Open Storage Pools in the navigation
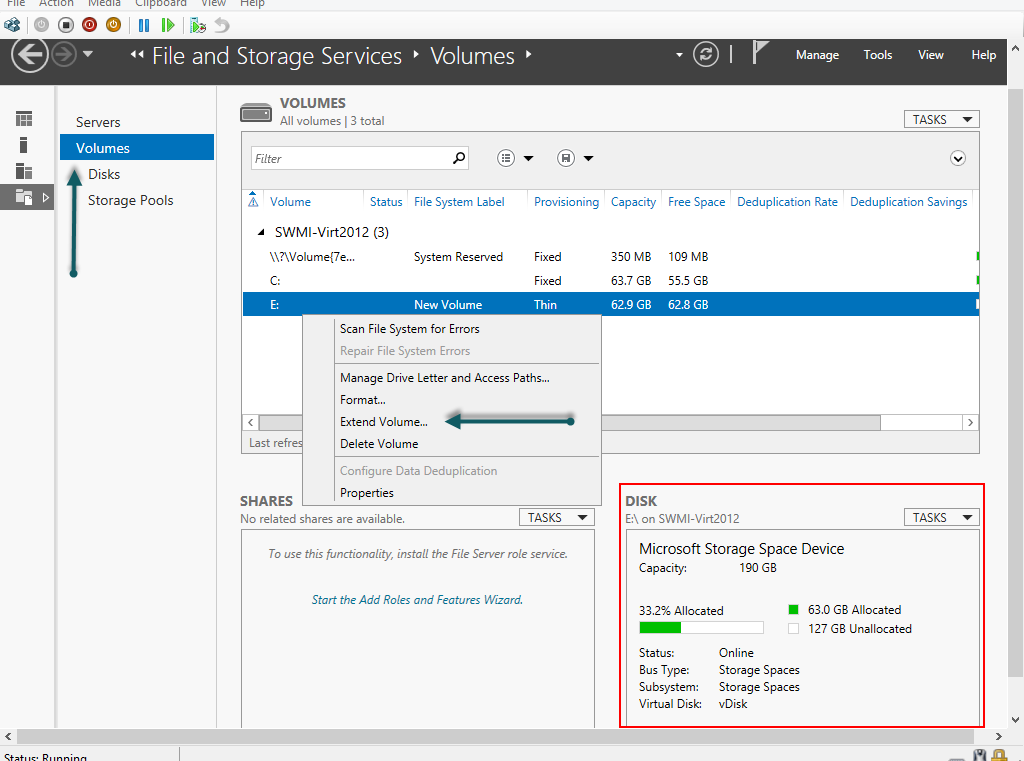This screenshot has height=761, width=1024. coord(130,200)
